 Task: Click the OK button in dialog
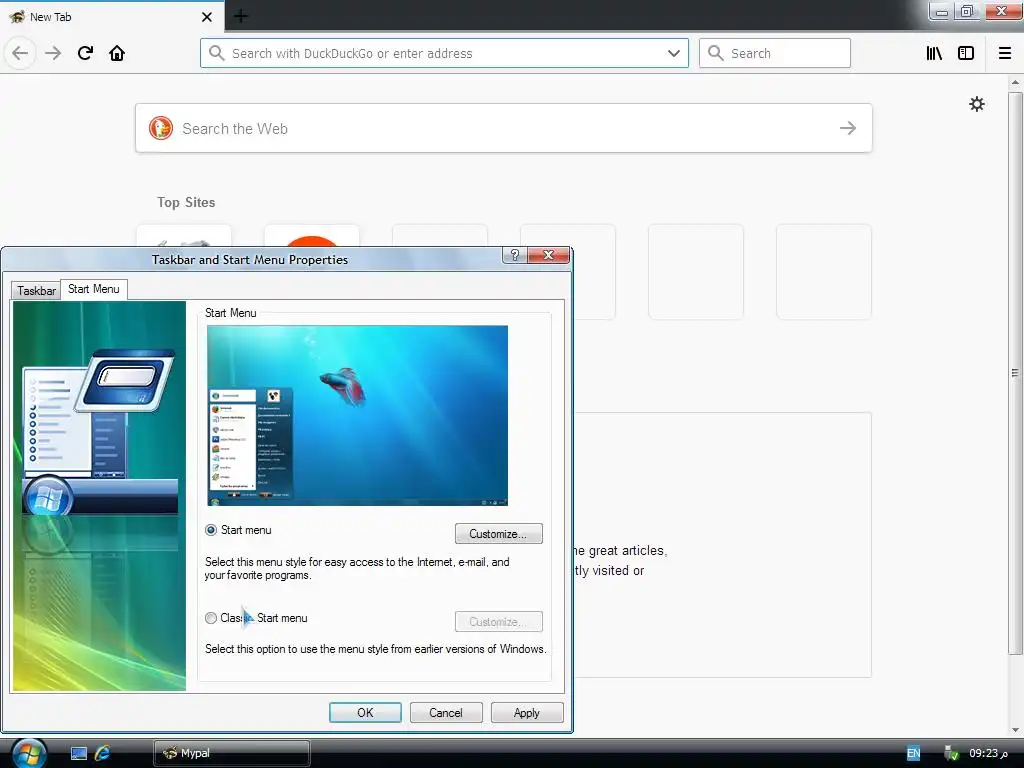pyautogui.click(x=365, y=712)
